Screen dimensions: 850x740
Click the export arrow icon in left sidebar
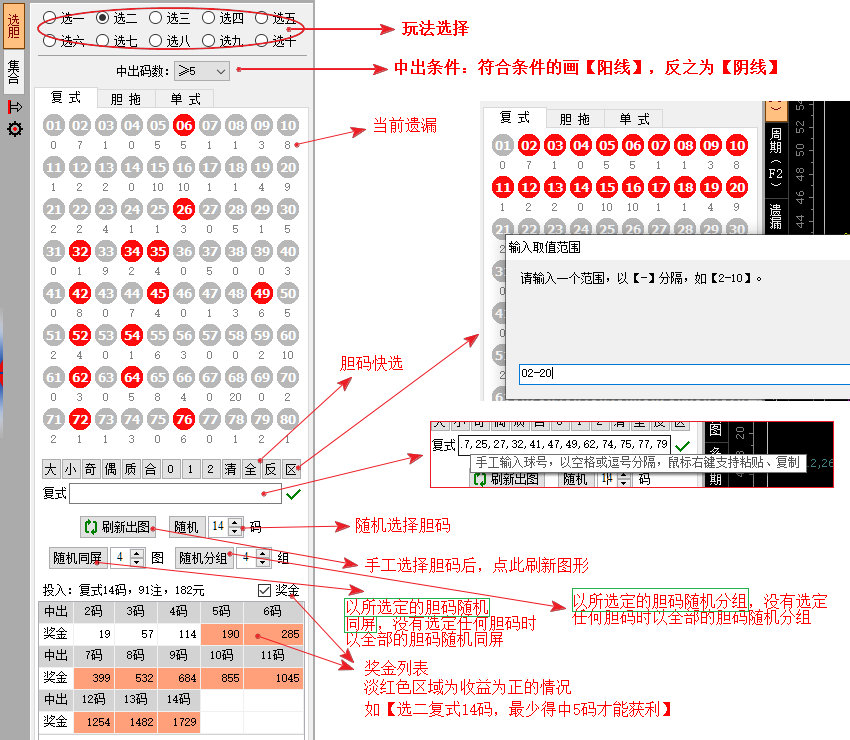14,106
